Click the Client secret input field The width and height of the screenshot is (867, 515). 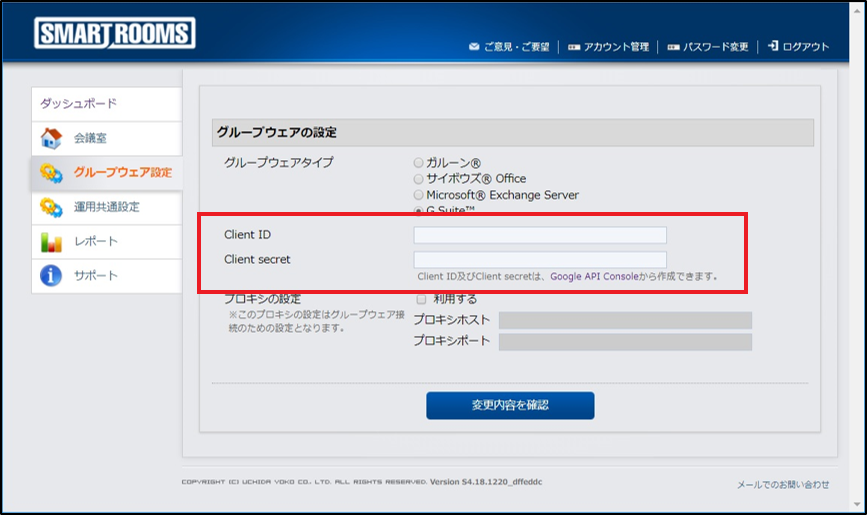coord(540,259)
